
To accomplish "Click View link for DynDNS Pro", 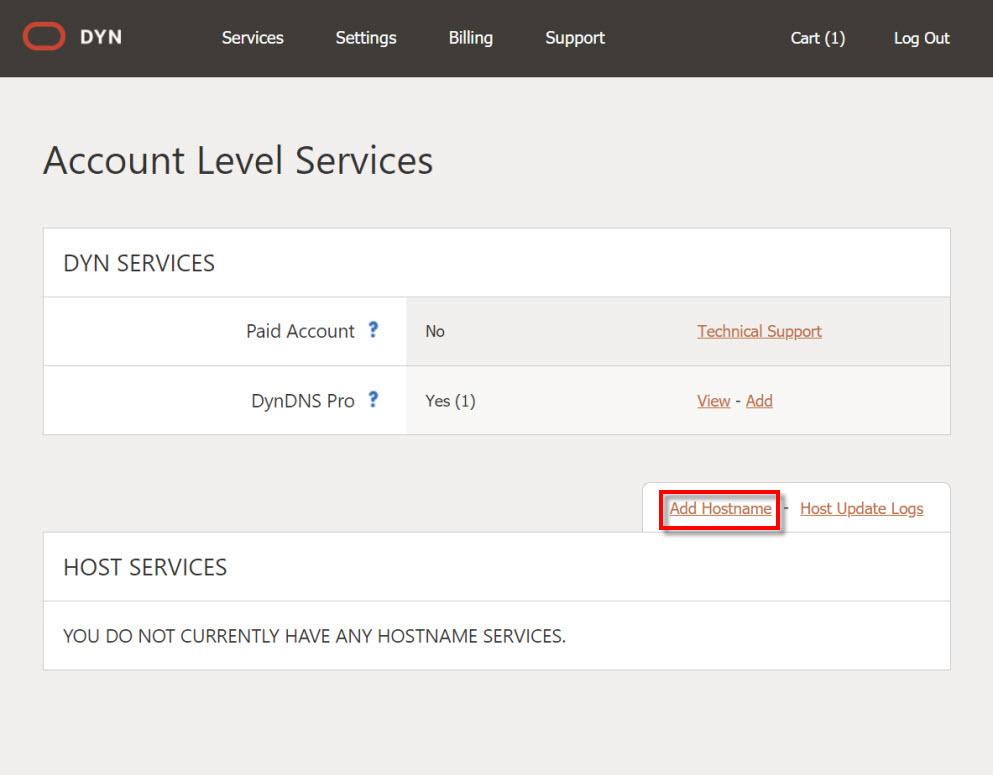I will (713, 401).
